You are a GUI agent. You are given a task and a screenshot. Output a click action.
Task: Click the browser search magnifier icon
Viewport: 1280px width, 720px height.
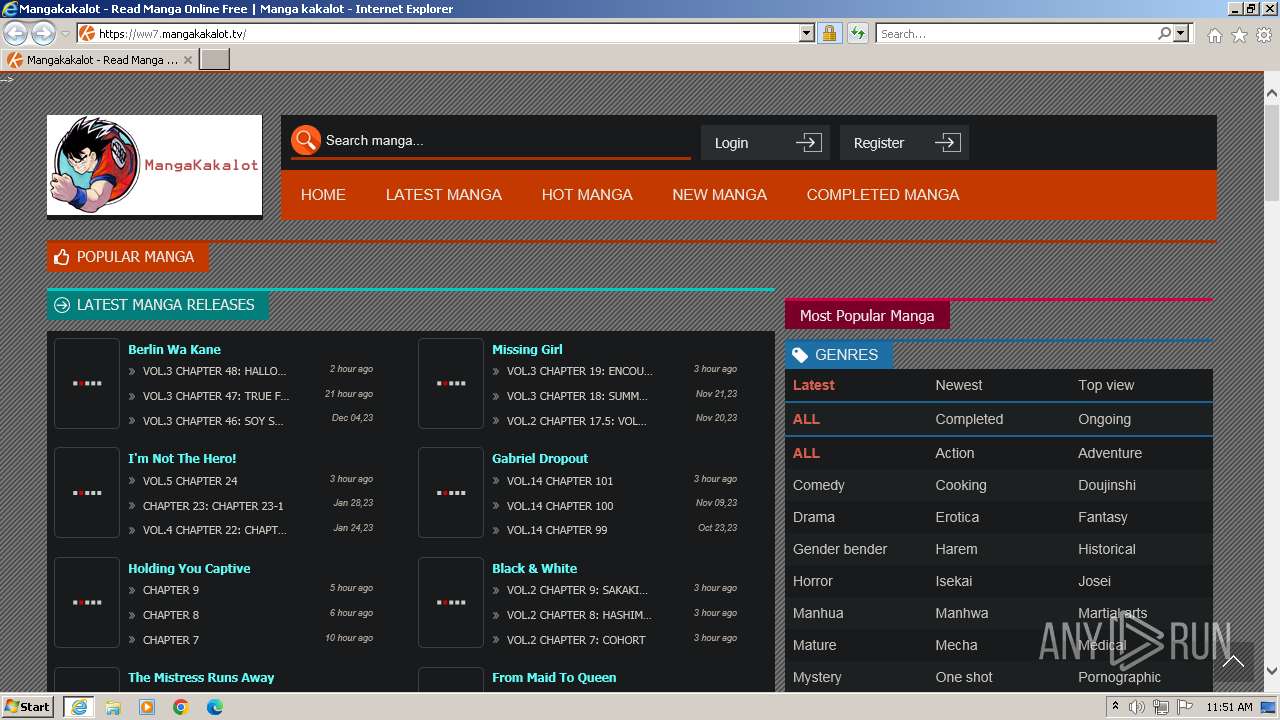pyautogui.click(x=1164, y=33)
